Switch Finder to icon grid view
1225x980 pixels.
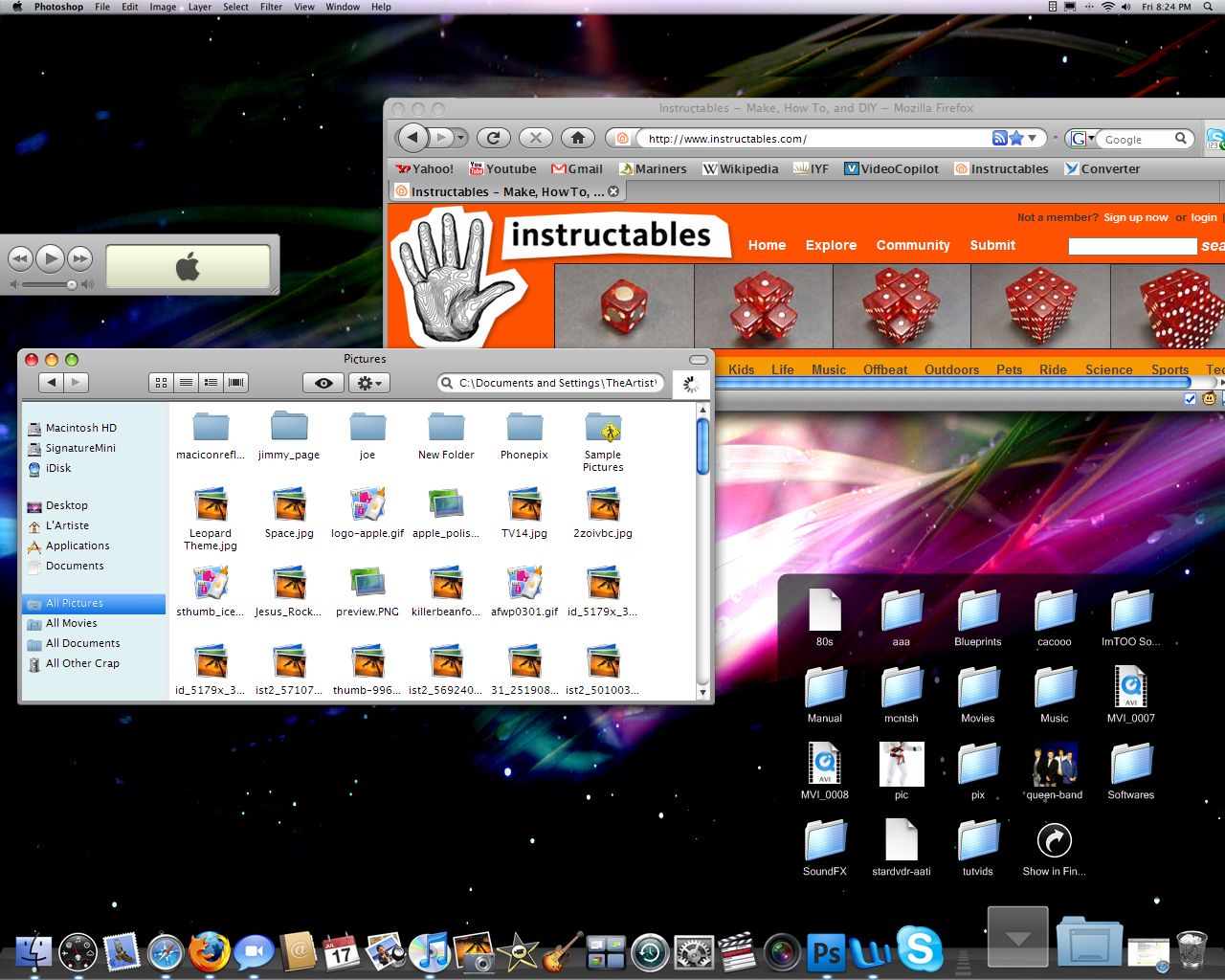pos(160,382)
